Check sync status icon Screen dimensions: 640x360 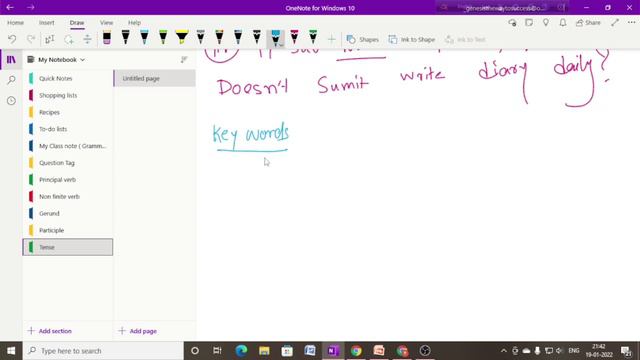point(512,23)
